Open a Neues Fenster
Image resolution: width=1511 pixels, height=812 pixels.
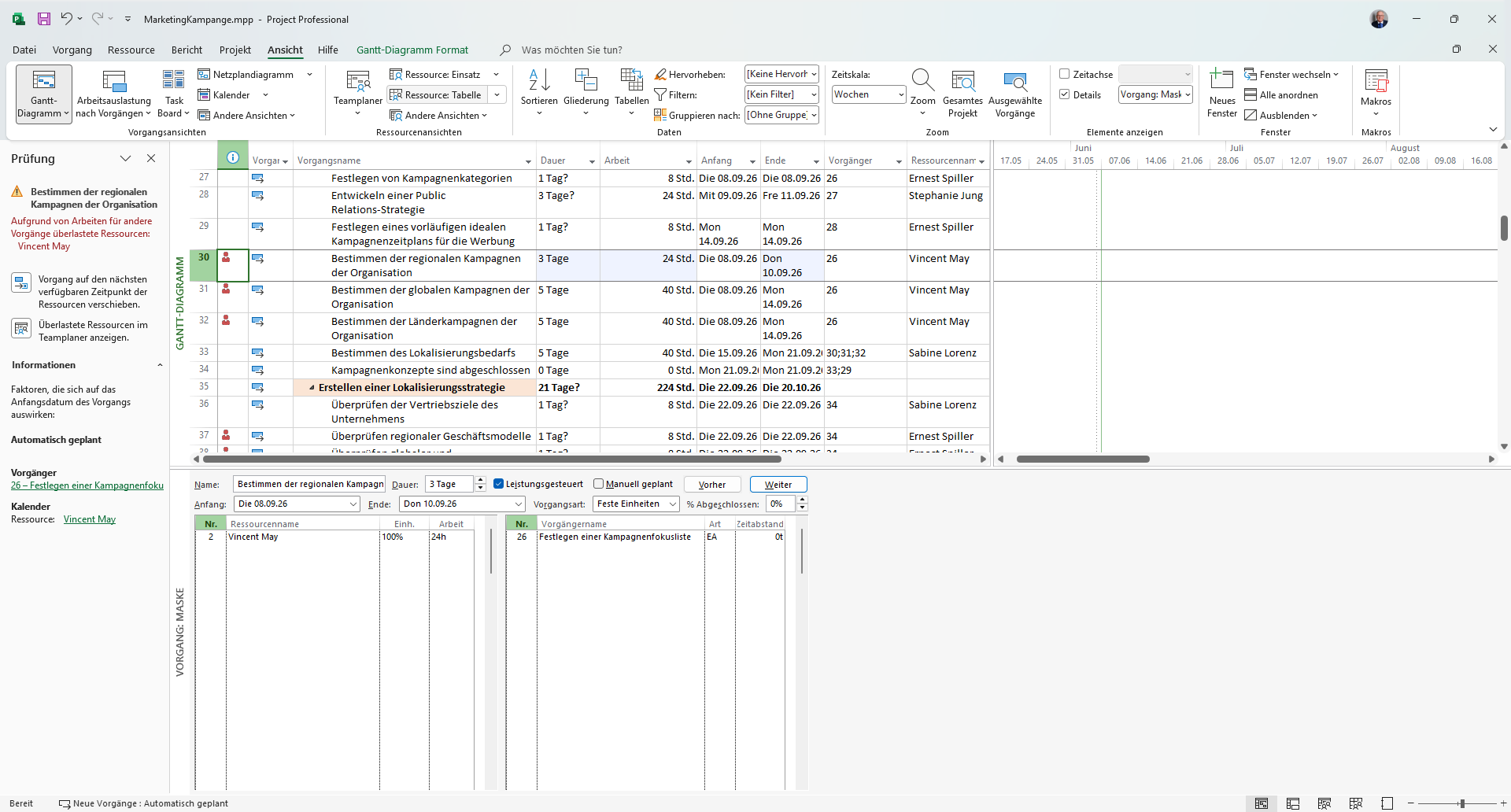pos(1222,94)
